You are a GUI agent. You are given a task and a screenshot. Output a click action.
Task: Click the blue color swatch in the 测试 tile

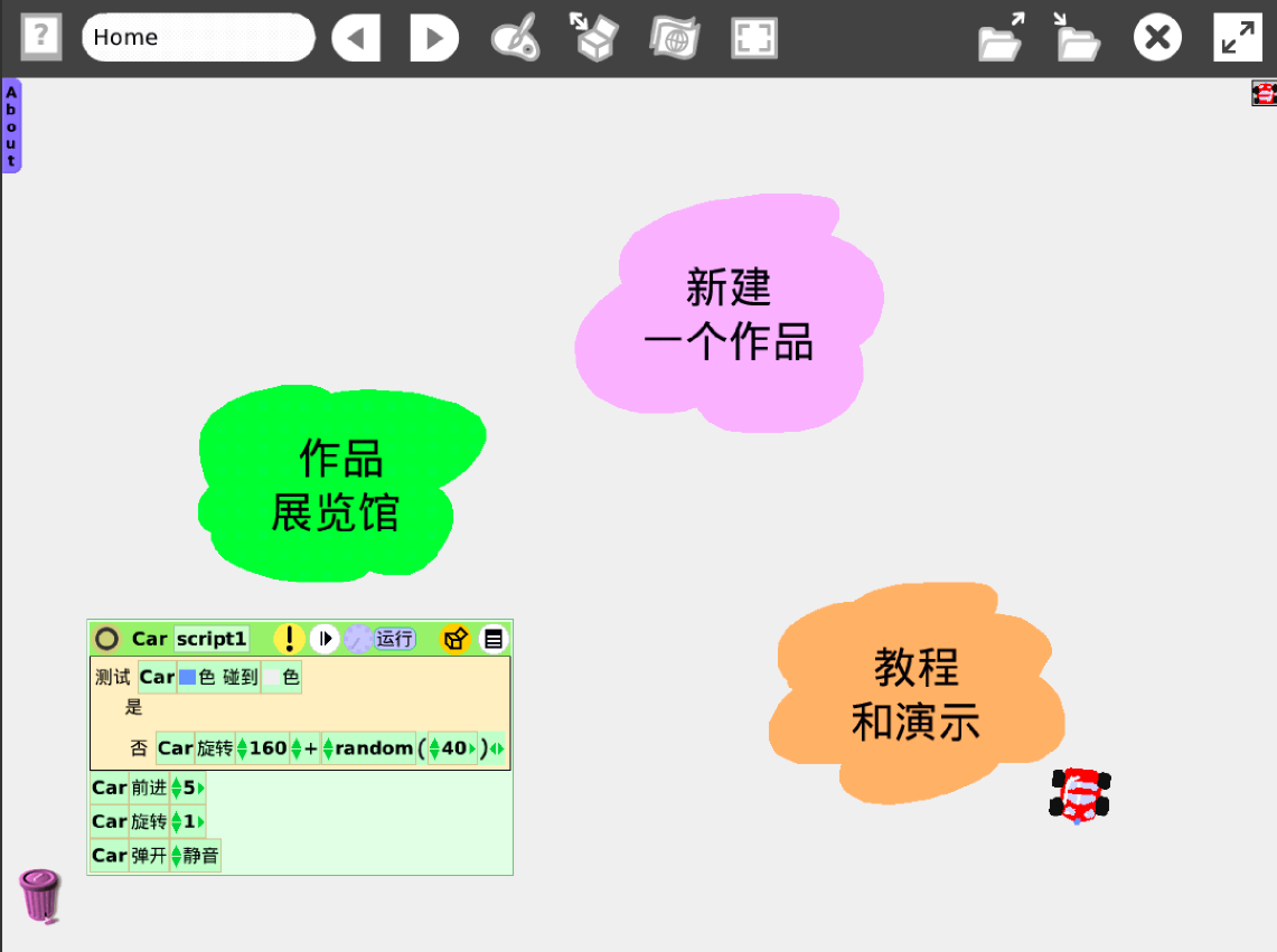tap(187, 676)
